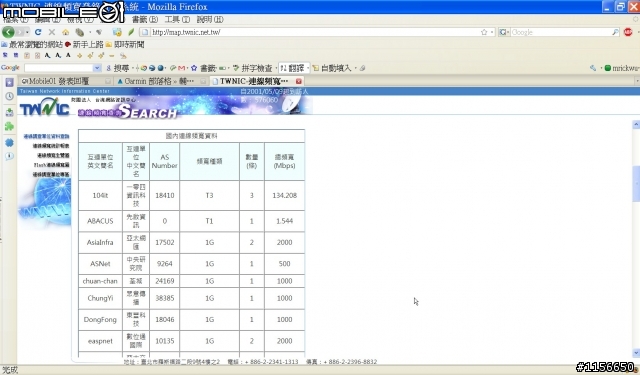Click the red Adblock Plus icon
Viewport: 640px width, 375px height.
click(x=628, y=32)
